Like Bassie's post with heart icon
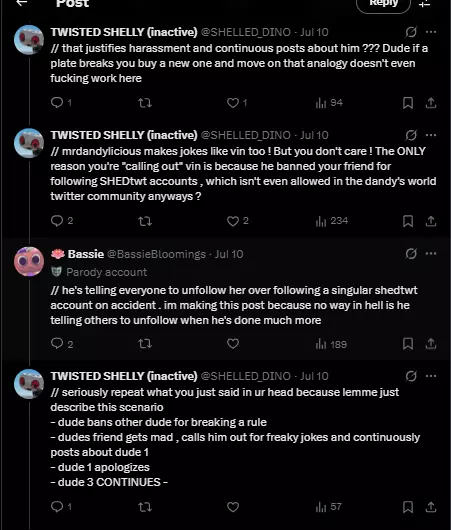This screenshot has width=451, height=530. 233,344
